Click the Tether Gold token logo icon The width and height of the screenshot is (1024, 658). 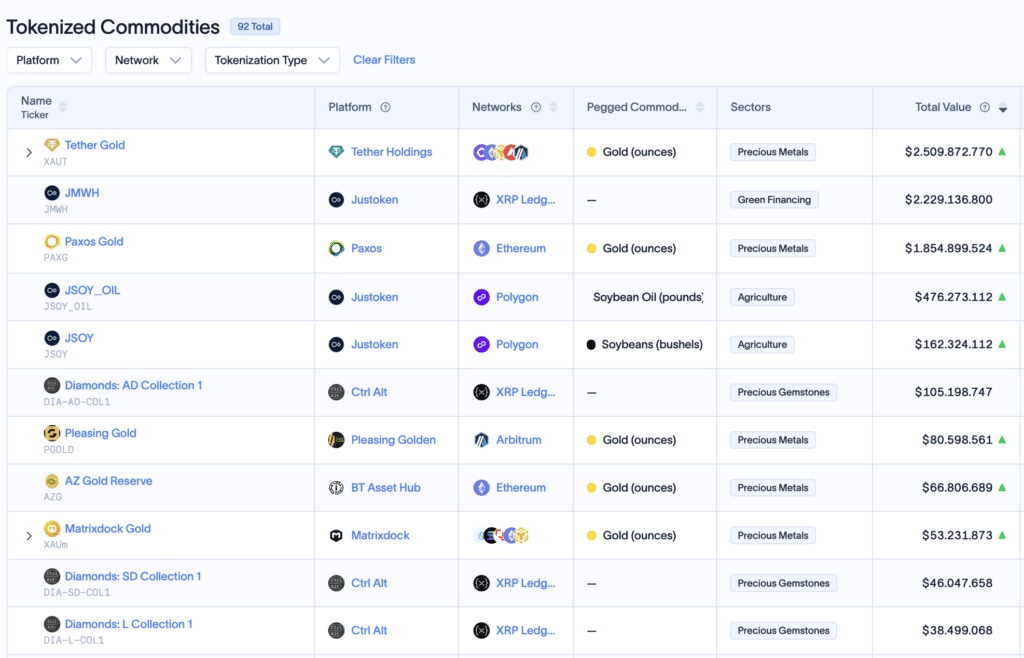click(52, 145)
